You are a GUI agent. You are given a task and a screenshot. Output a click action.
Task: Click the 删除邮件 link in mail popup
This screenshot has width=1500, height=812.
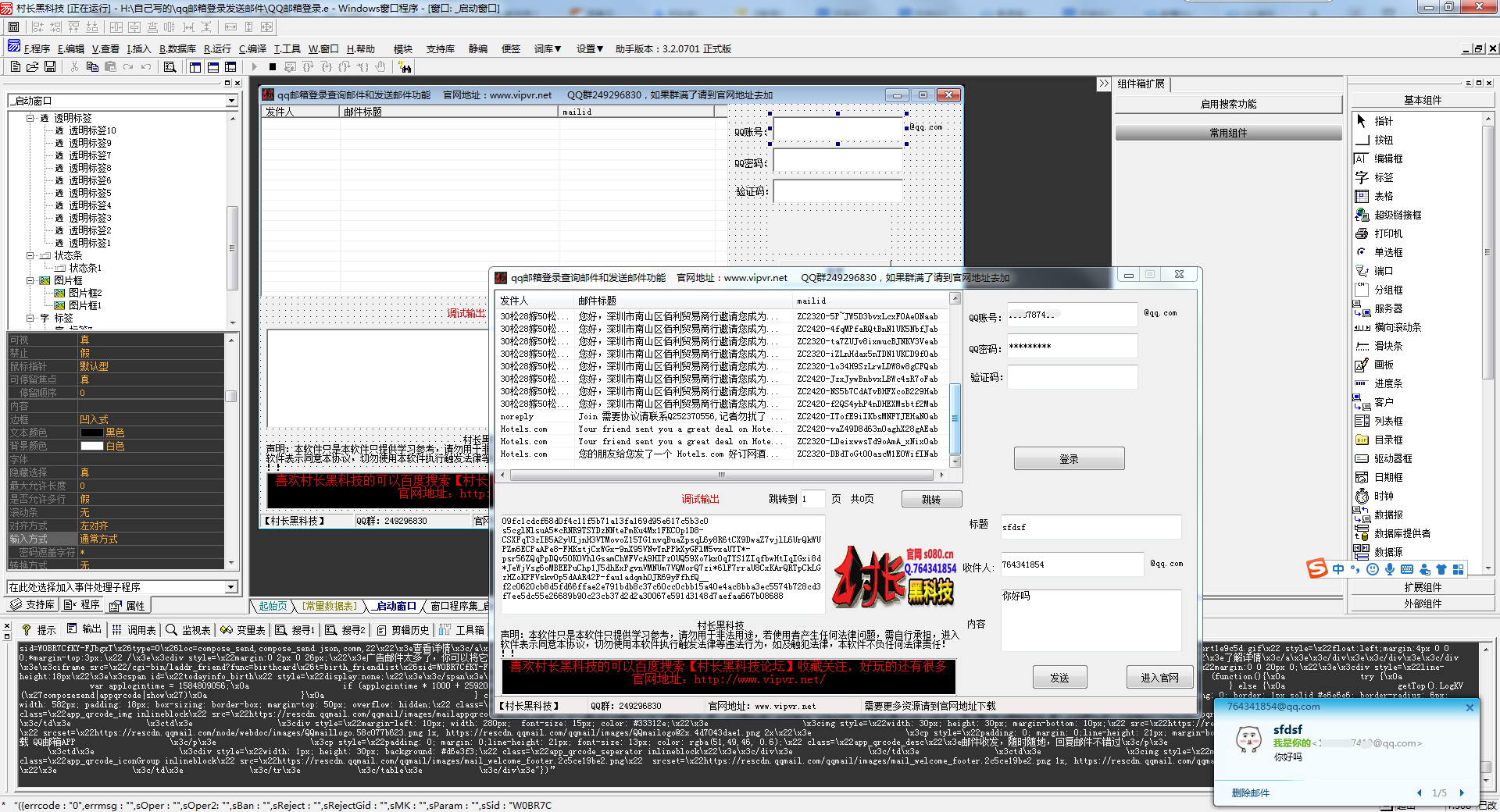[1251, 792]
